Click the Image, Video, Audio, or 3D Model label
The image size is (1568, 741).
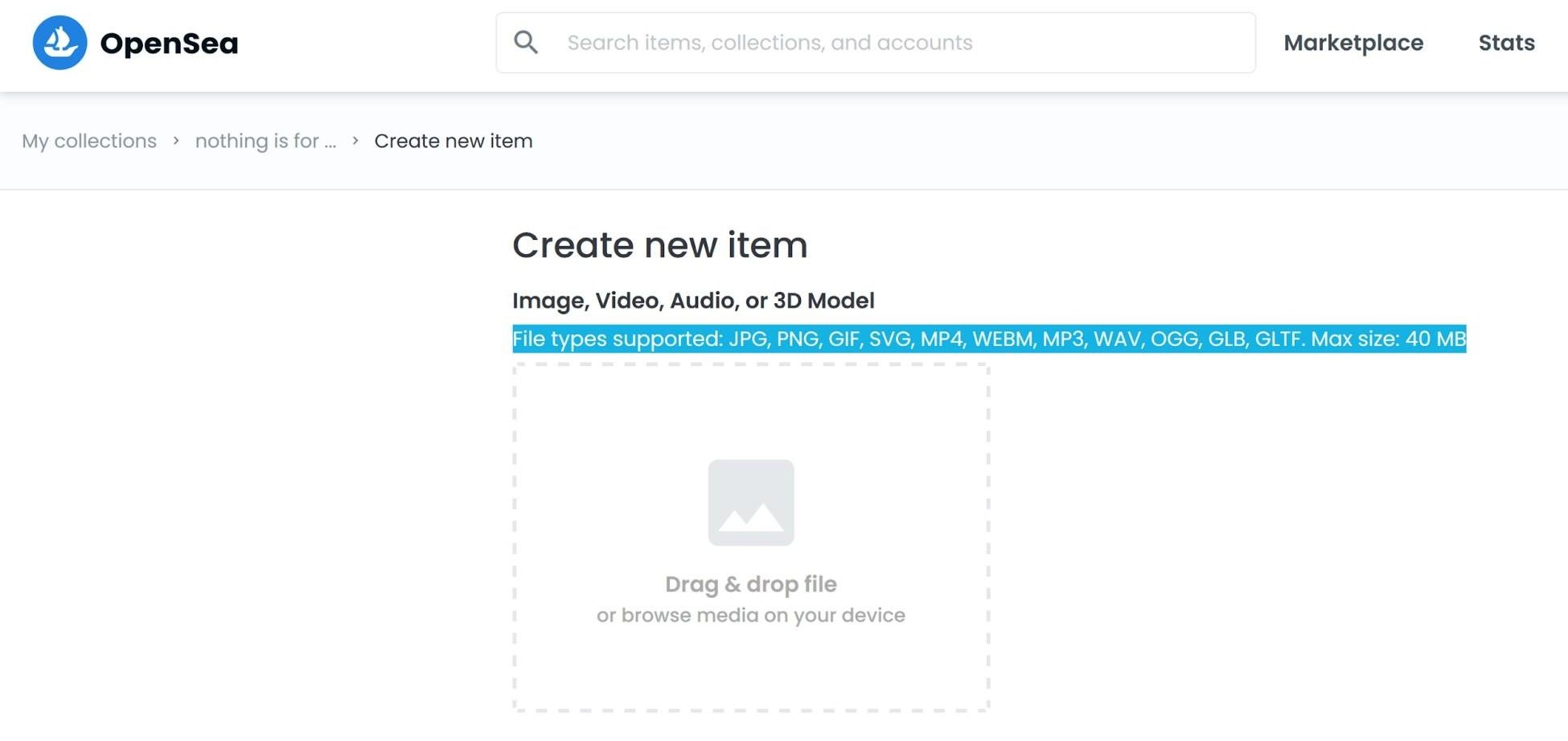693,300
